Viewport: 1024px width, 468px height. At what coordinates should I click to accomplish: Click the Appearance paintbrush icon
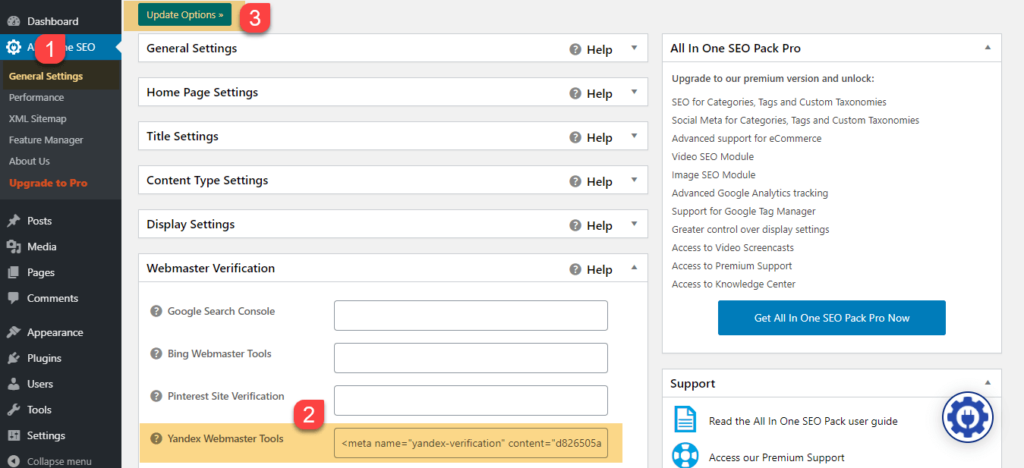(x=14, y=332)
